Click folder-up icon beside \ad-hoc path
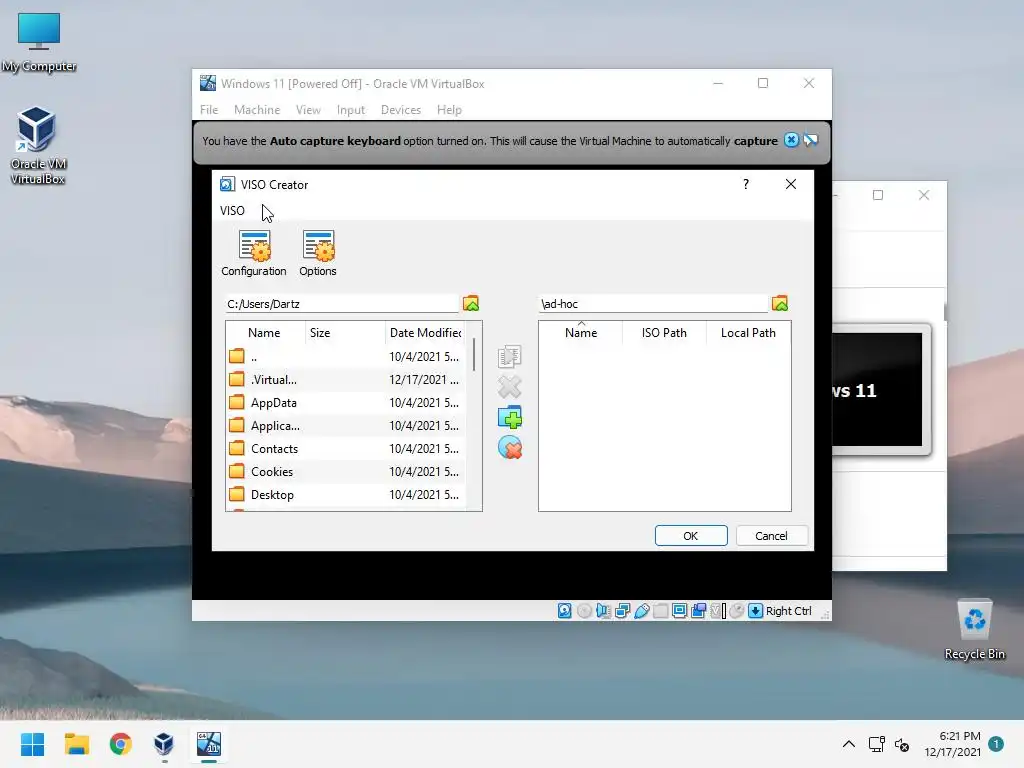 click(x=780, y=304)
